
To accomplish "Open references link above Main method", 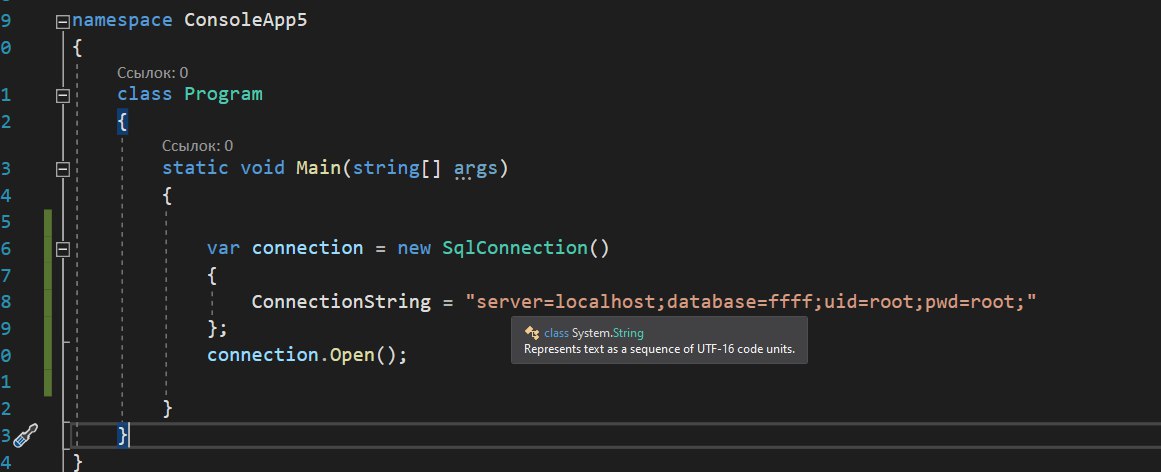I will [x=198, y=145].
